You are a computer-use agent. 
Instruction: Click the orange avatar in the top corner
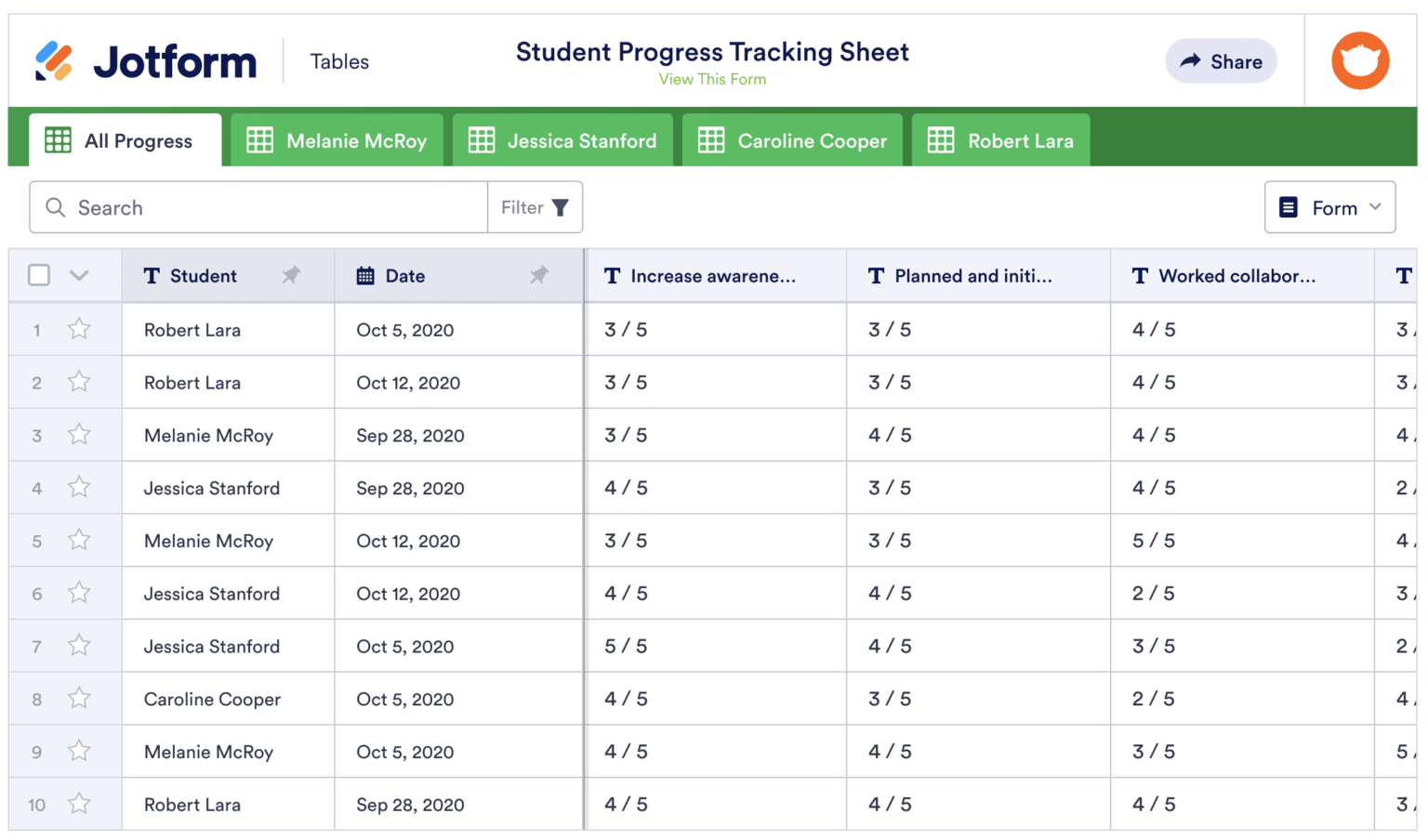tap(1359, 60)
